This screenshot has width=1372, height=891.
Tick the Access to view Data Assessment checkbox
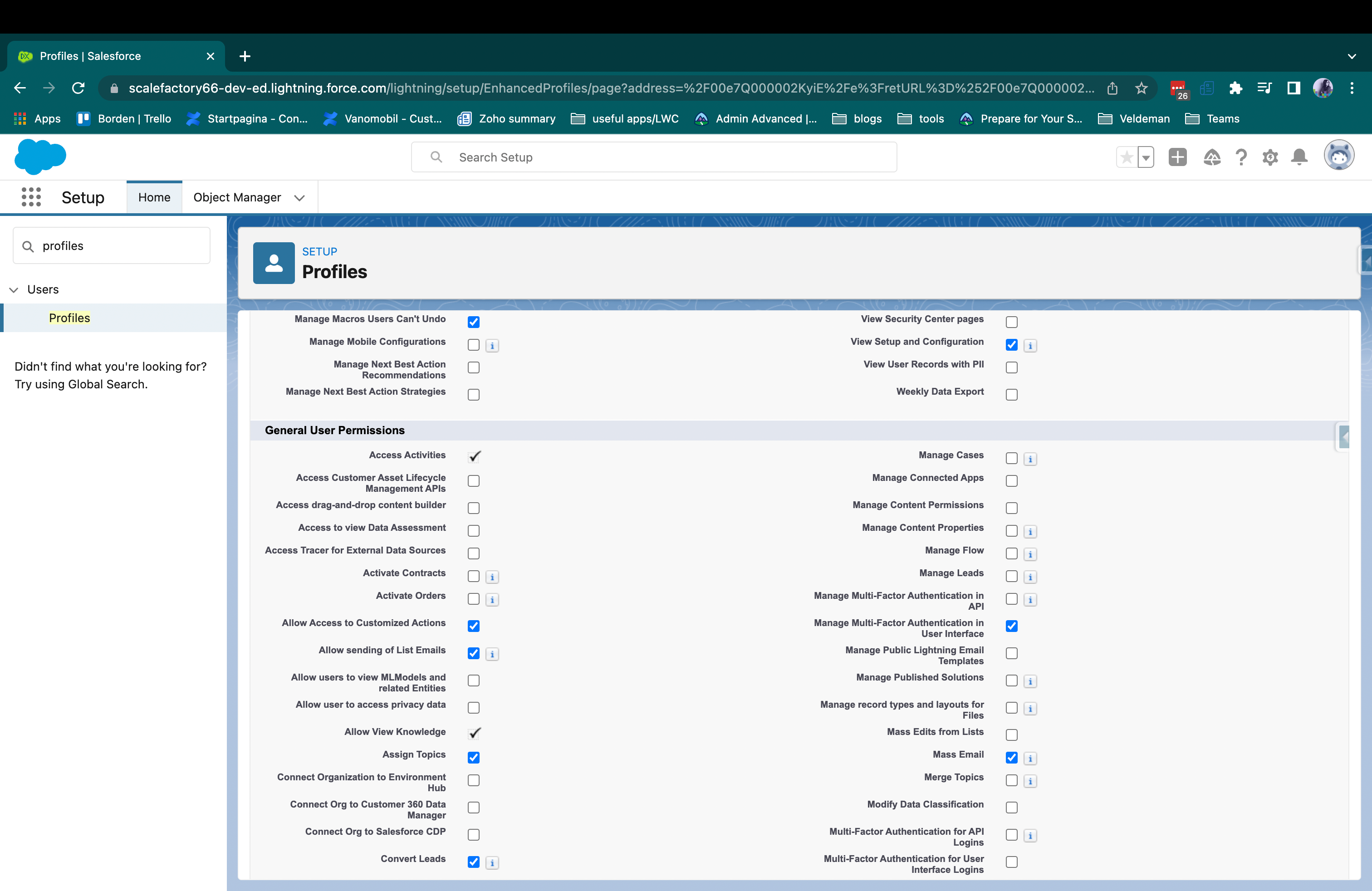[x=473, y=531]
